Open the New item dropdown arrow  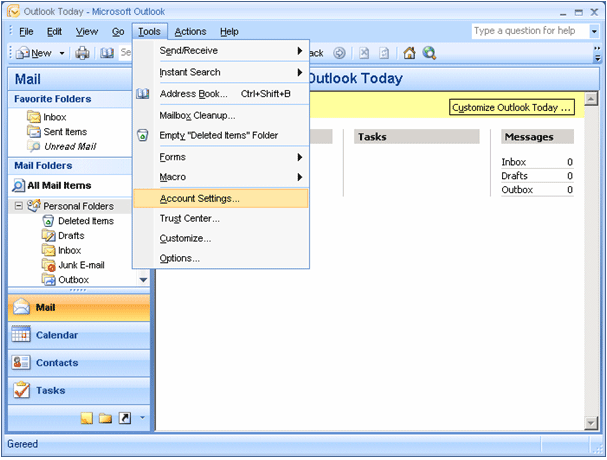62,53
